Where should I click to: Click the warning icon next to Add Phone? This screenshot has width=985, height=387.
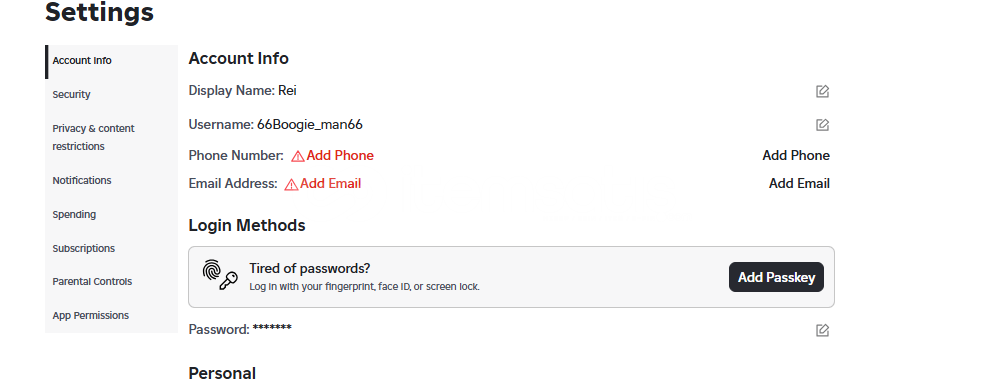click(298, 156)
